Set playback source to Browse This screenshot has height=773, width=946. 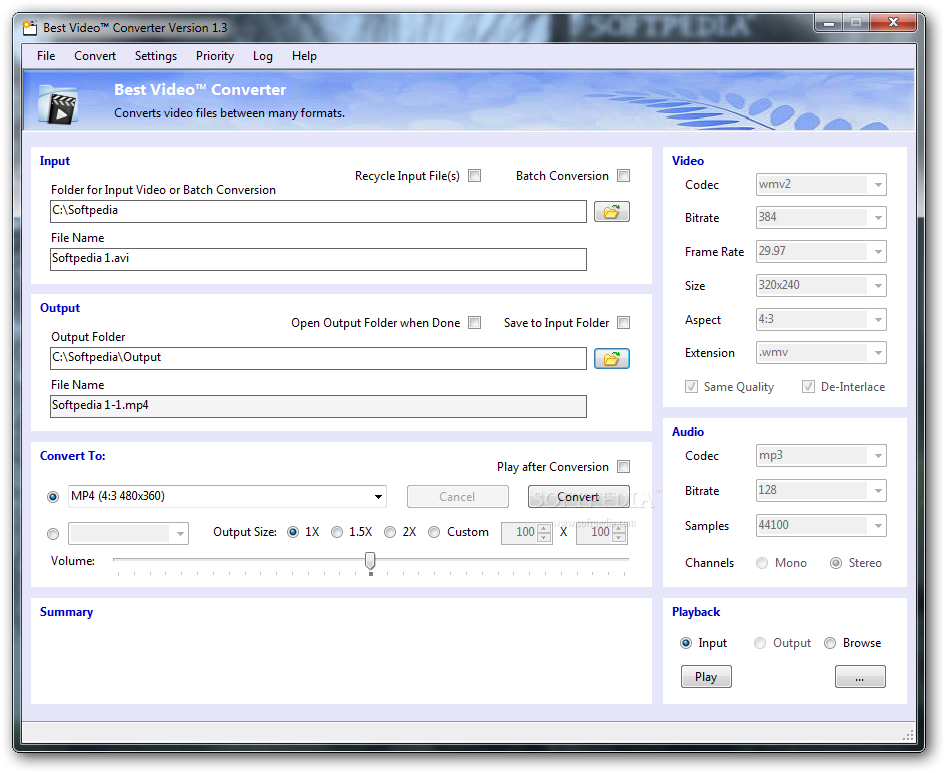(830, 643)
